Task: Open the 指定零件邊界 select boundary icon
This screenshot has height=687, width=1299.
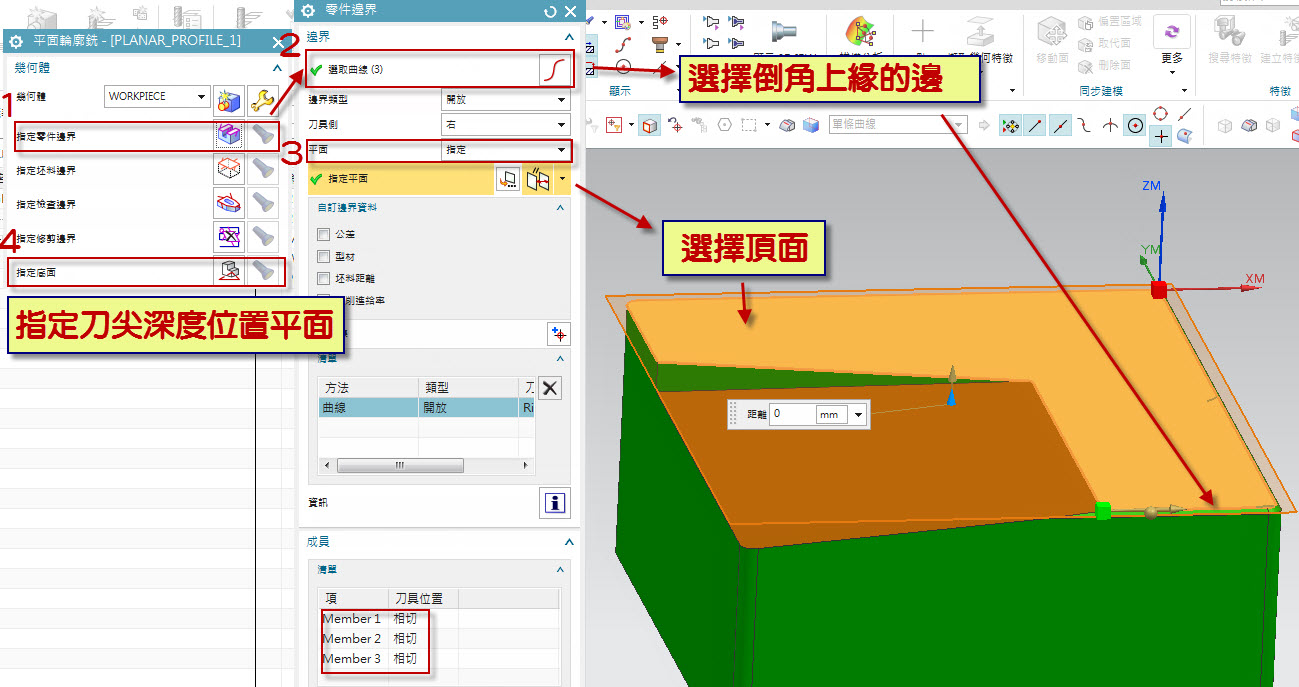Action: tap(229, 136)
